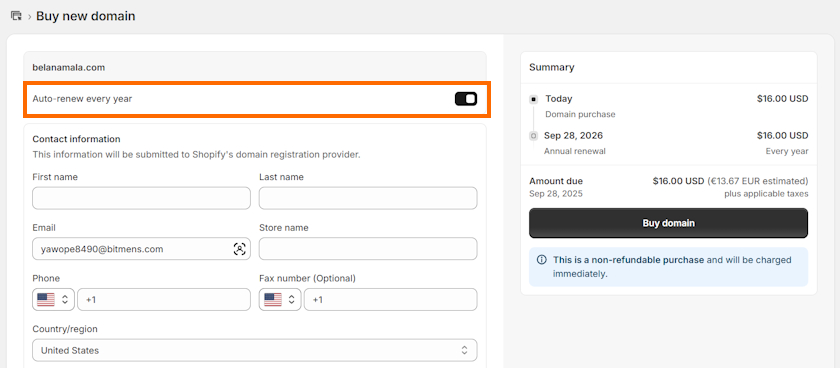Focus the Email field with yawope8490@bitmens.com
The image size is (840, 368).
click(141, 249)
